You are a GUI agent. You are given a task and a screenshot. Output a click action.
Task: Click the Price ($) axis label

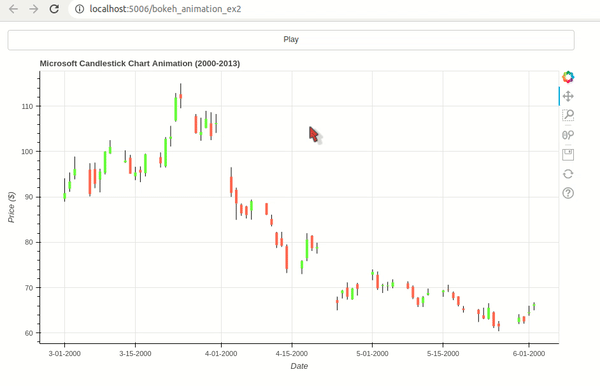pos(11,207)
